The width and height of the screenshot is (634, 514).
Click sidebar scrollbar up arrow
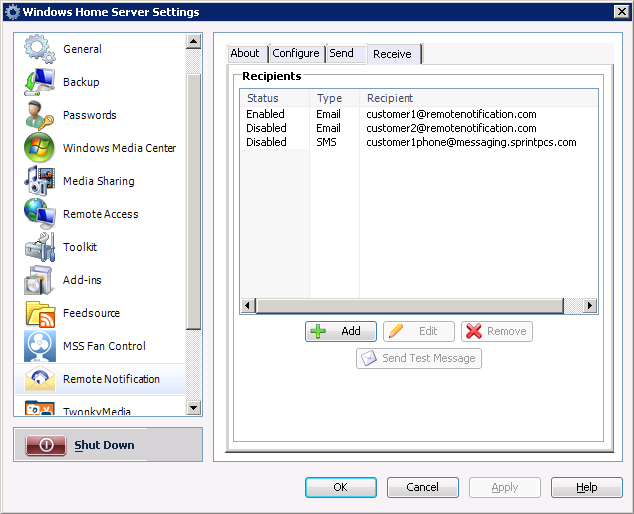click(194, 41)
